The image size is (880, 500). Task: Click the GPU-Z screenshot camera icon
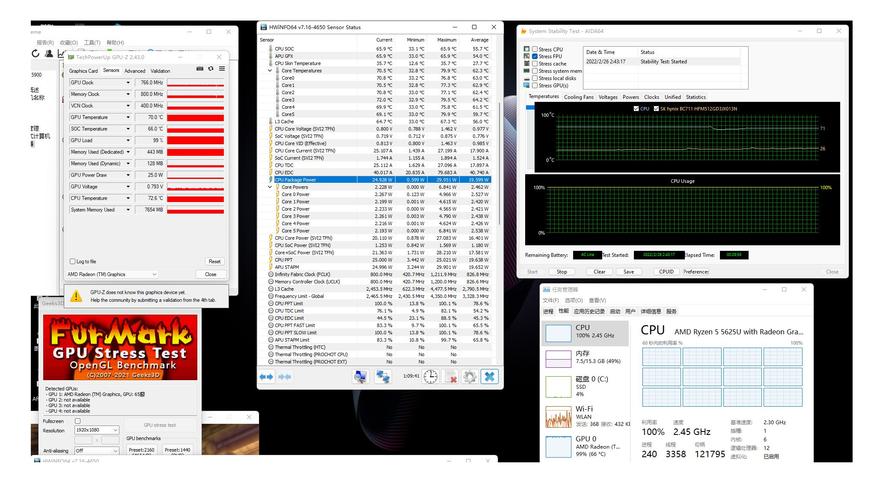199,68
